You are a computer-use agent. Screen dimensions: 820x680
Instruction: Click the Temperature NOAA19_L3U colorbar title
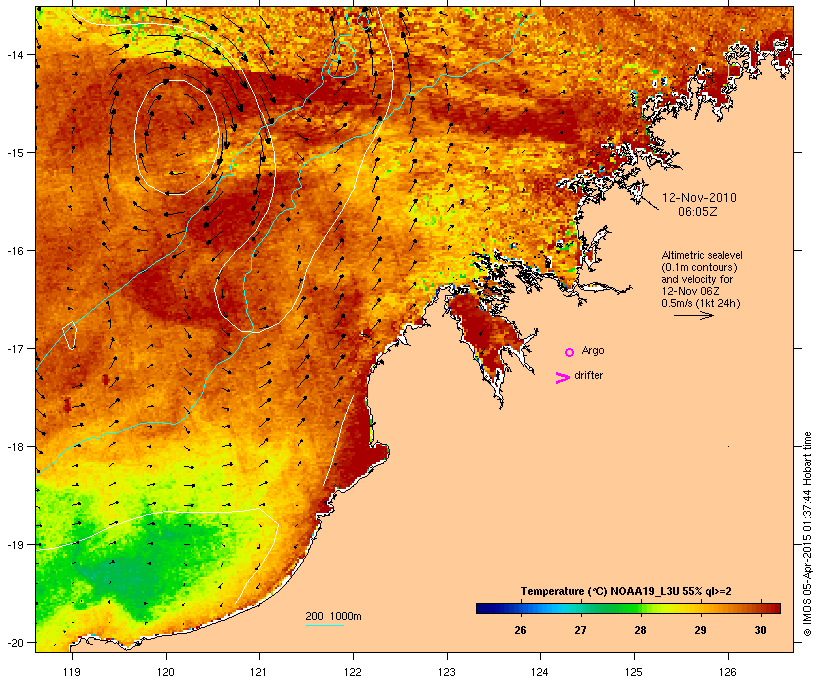pyautogui.click(x=626, y=591)
